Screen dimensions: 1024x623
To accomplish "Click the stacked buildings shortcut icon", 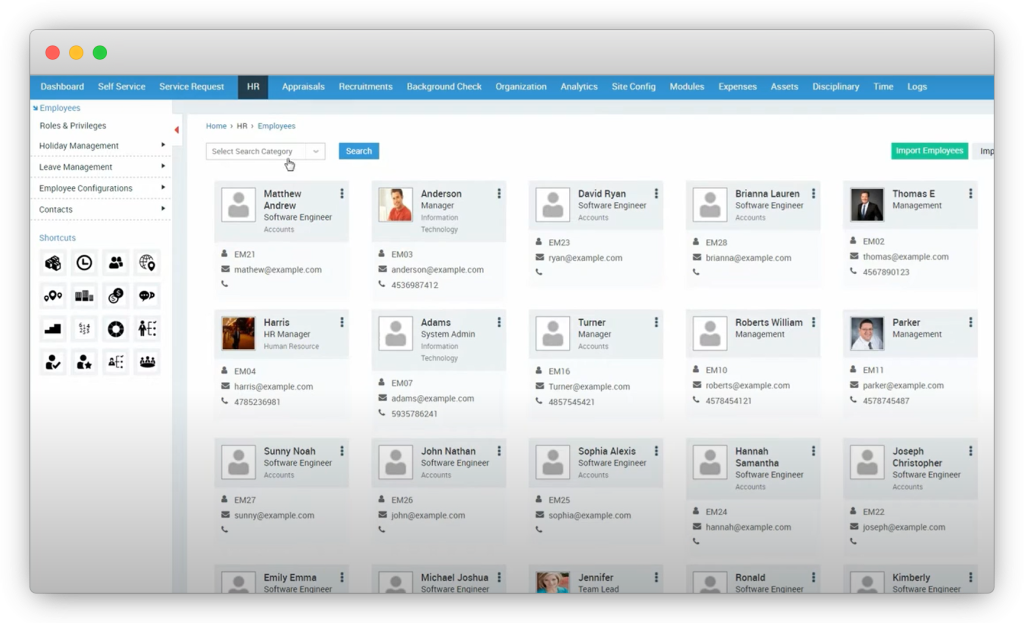I will coord(84,295).
